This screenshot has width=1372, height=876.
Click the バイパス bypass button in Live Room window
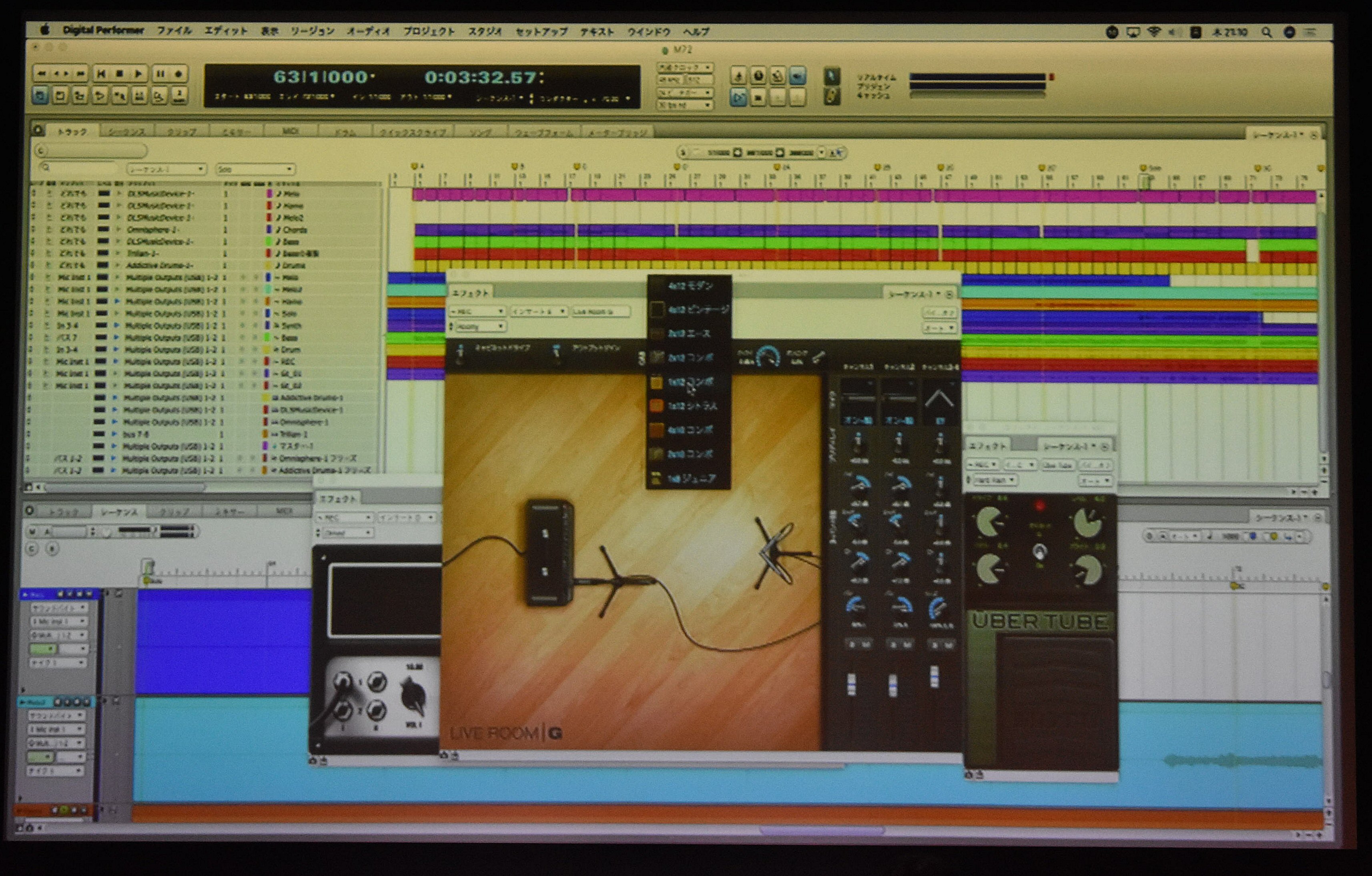pyautogui.click(x=939, y=313)
